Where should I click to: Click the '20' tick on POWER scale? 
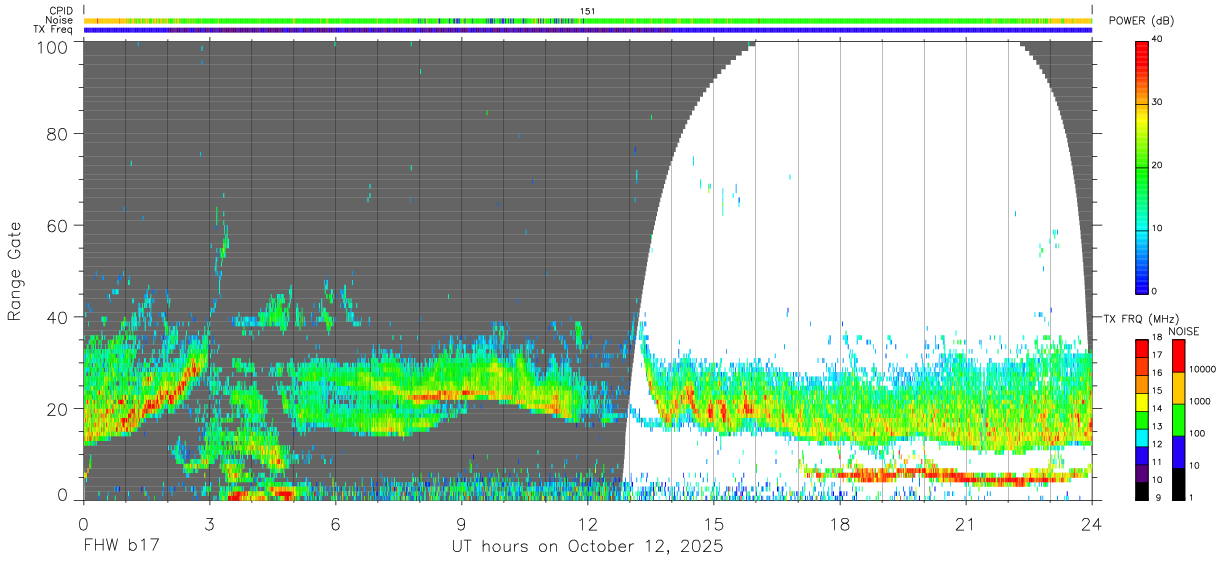pyautogui.click(x=1158, y=166)
